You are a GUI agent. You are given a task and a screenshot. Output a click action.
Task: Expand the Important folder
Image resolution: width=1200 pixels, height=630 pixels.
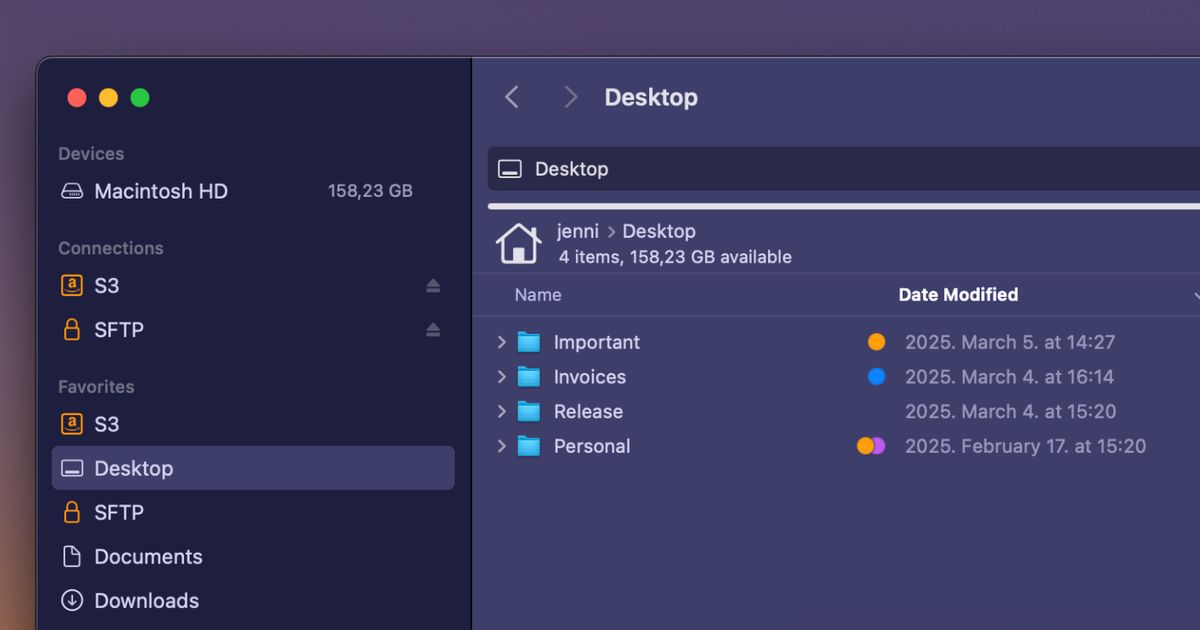[502, 342]
